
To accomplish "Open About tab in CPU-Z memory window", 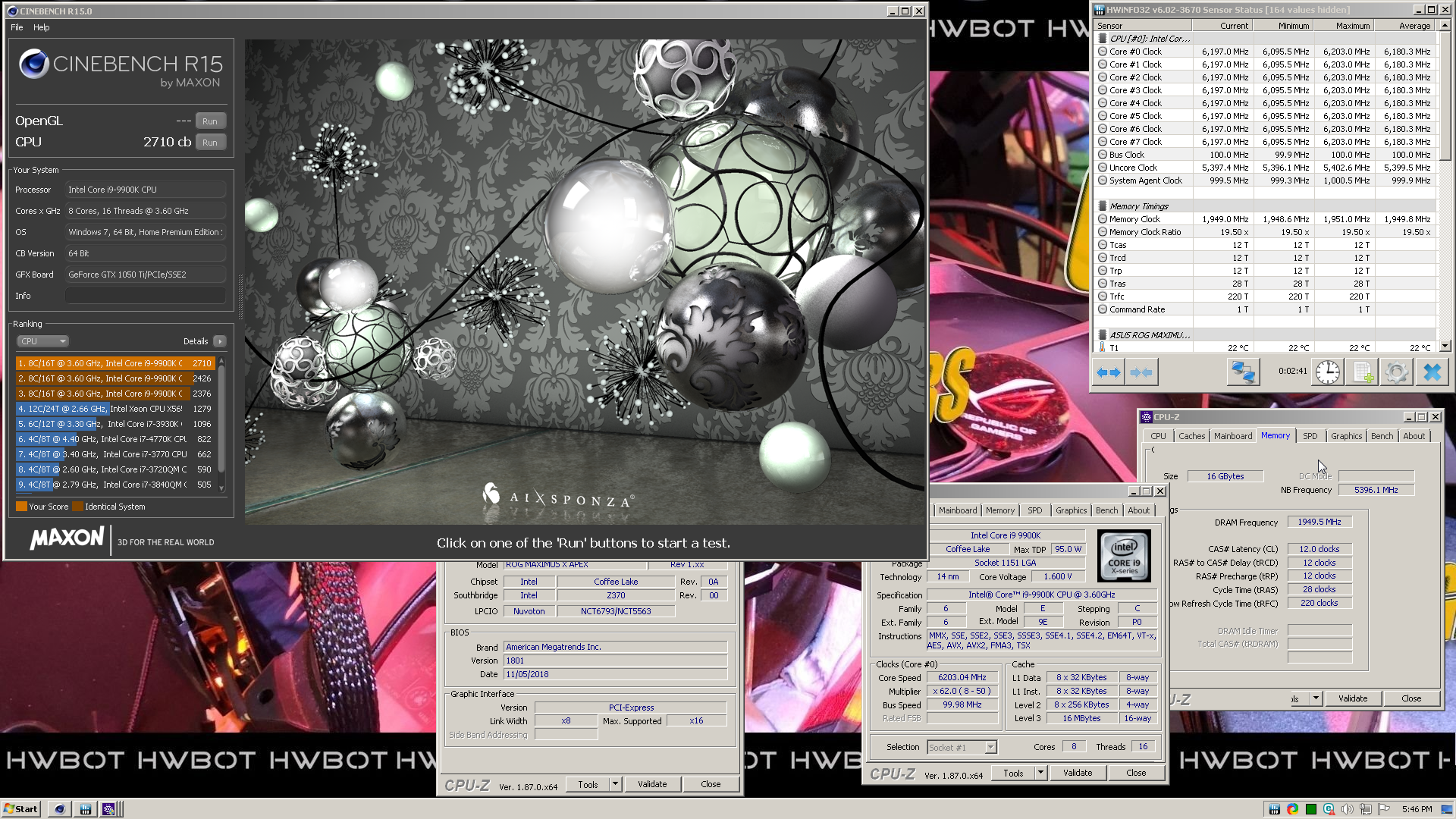I will [1414, 436].
